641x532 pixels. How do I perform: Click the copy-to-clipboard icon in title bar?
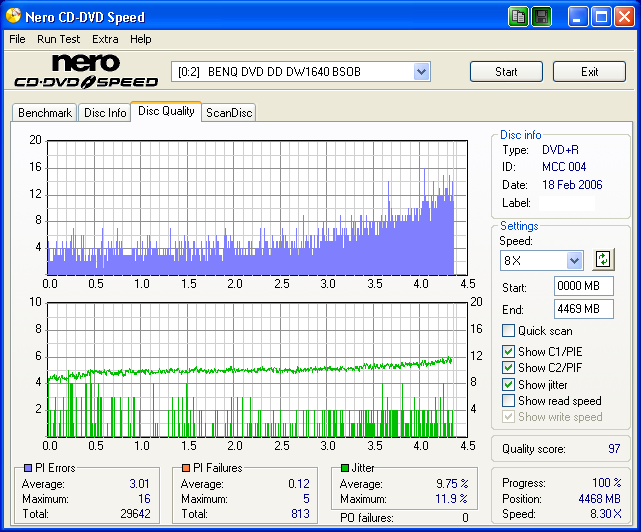point(518,16)
